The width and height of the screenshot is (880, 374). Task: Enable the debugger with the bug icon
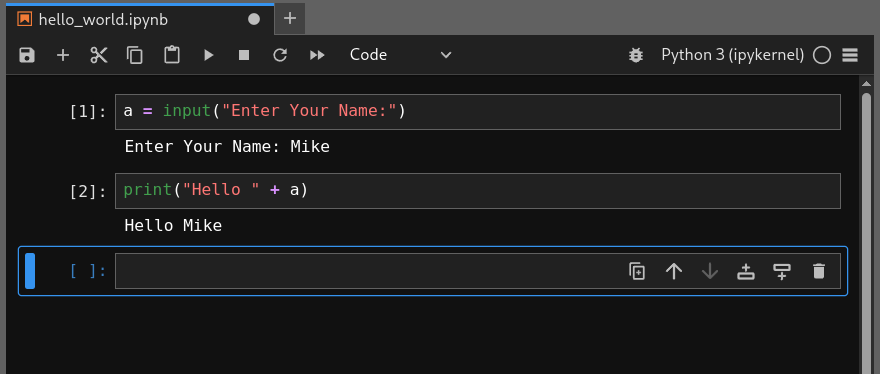pos(636,55)
